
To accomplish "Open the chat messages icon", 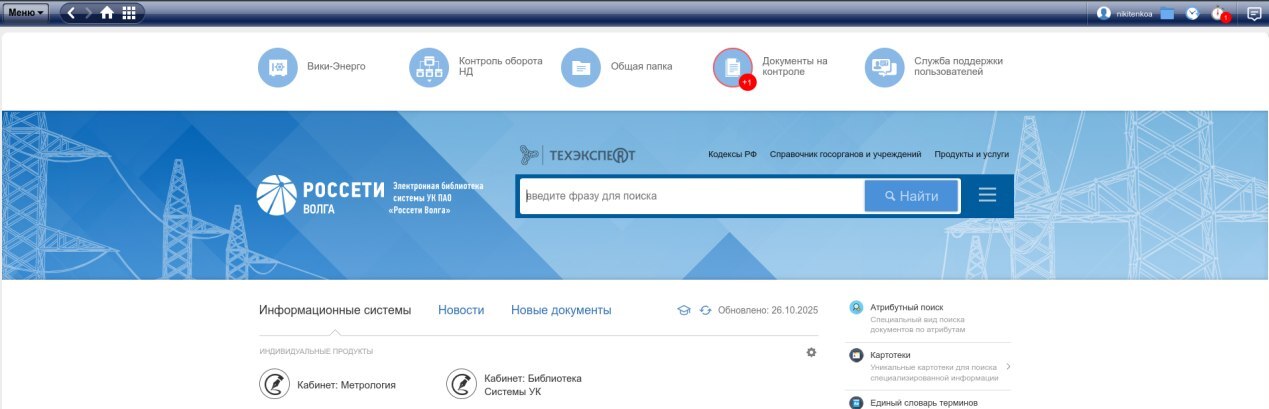I will 1254,14.
